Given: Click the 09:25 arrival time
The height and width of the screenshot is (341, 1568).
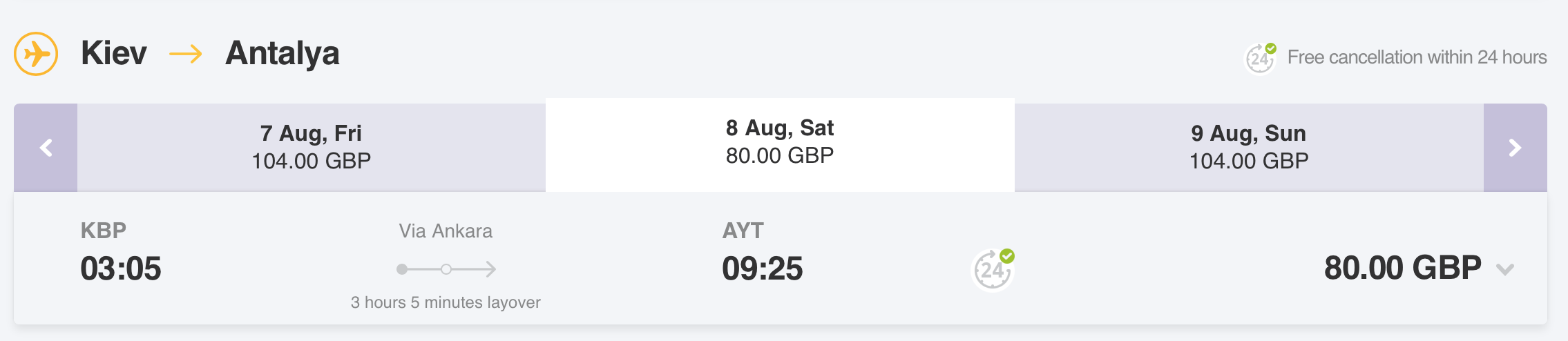Looking at the screenshot, I should click(x=762, y=269).
